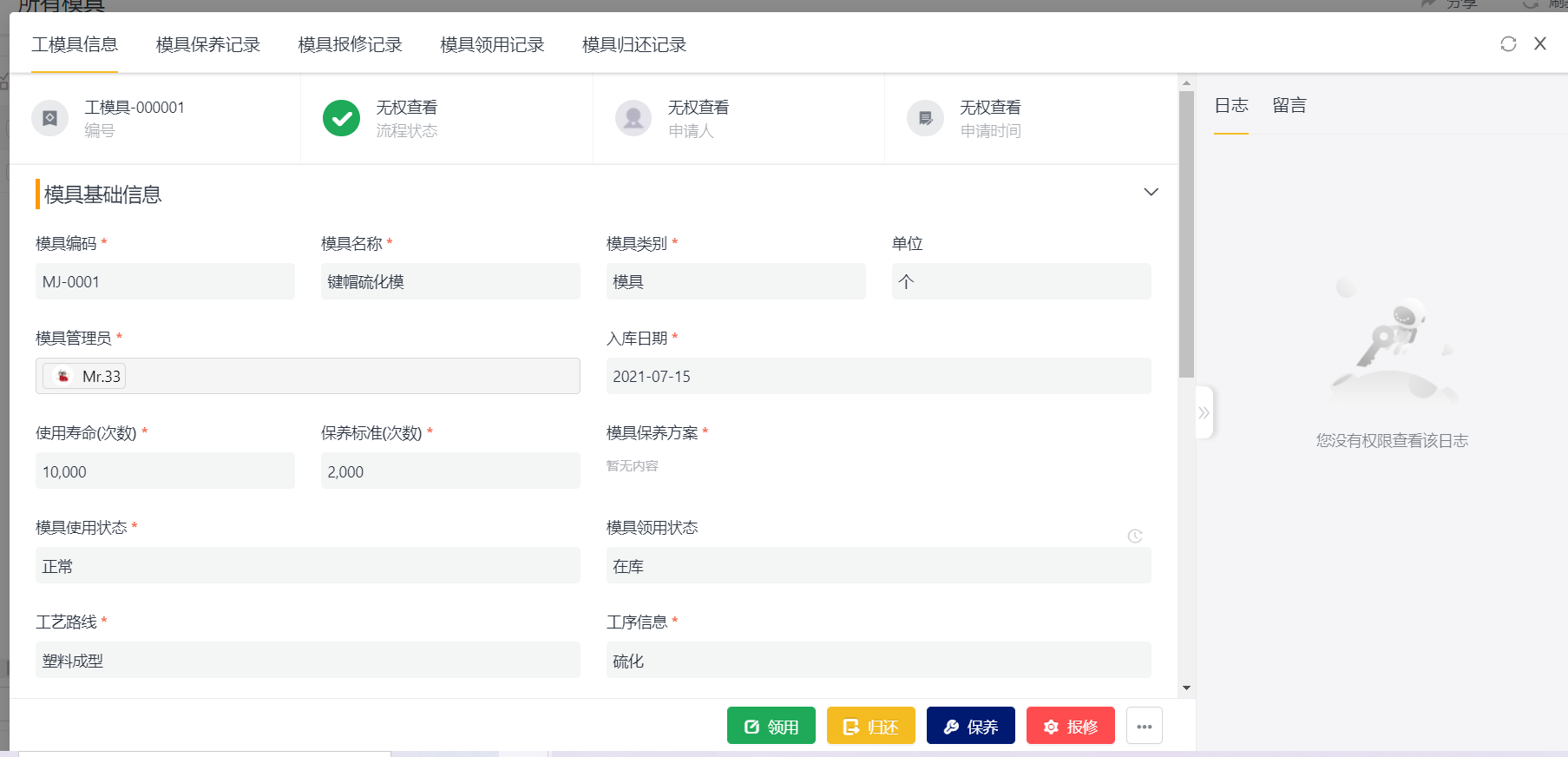
Task: Switch to the 留言 tab
Action: (1289, 106)
